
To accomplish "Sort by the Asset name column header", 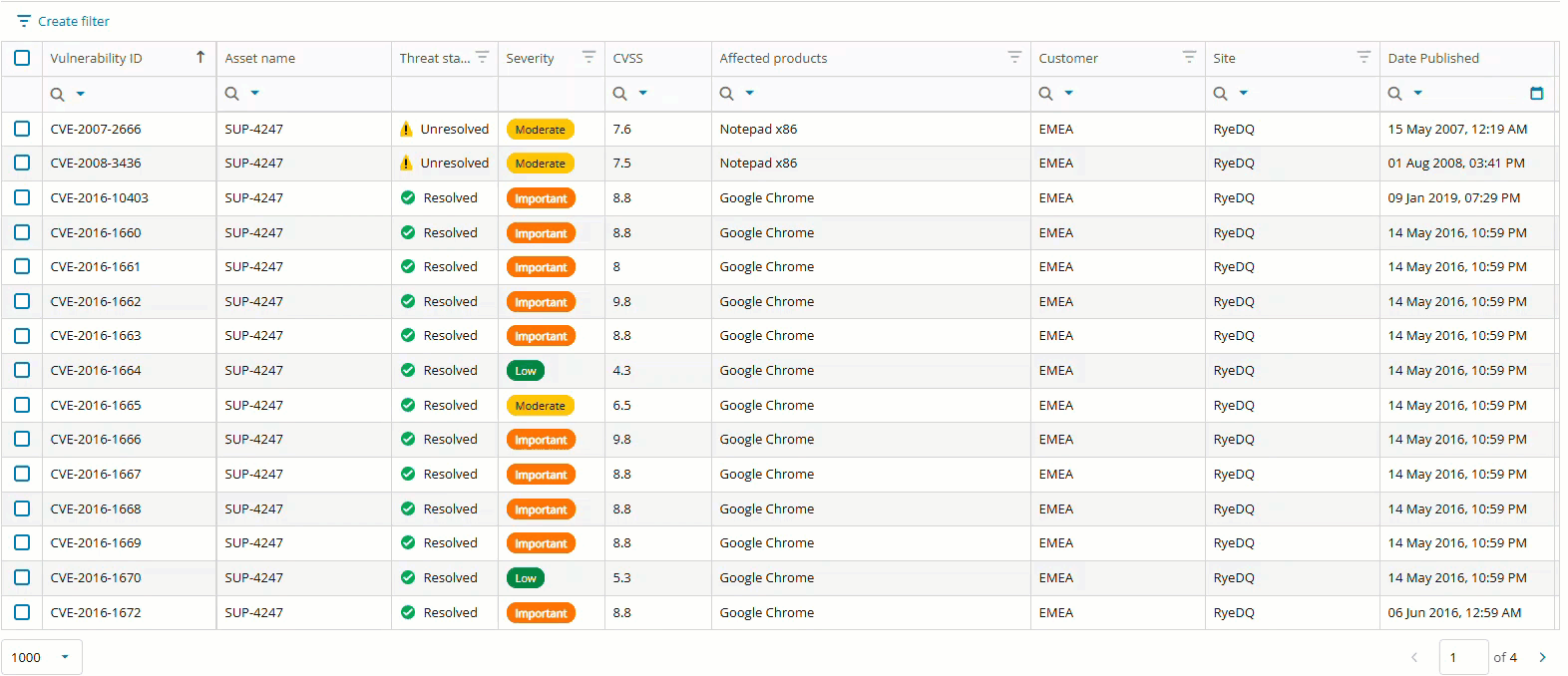I will [x=260, y=58].
